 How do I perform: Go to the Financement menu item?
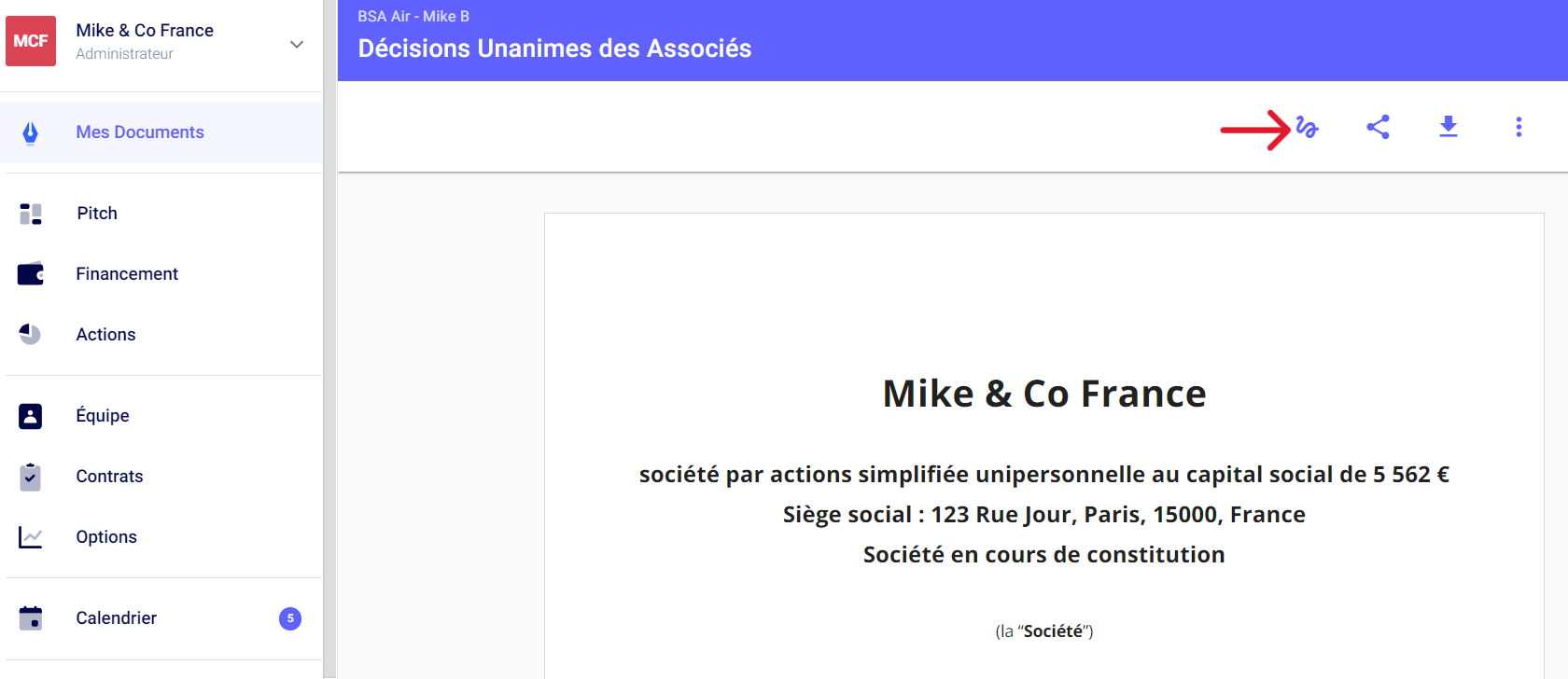tap(127, 274)
